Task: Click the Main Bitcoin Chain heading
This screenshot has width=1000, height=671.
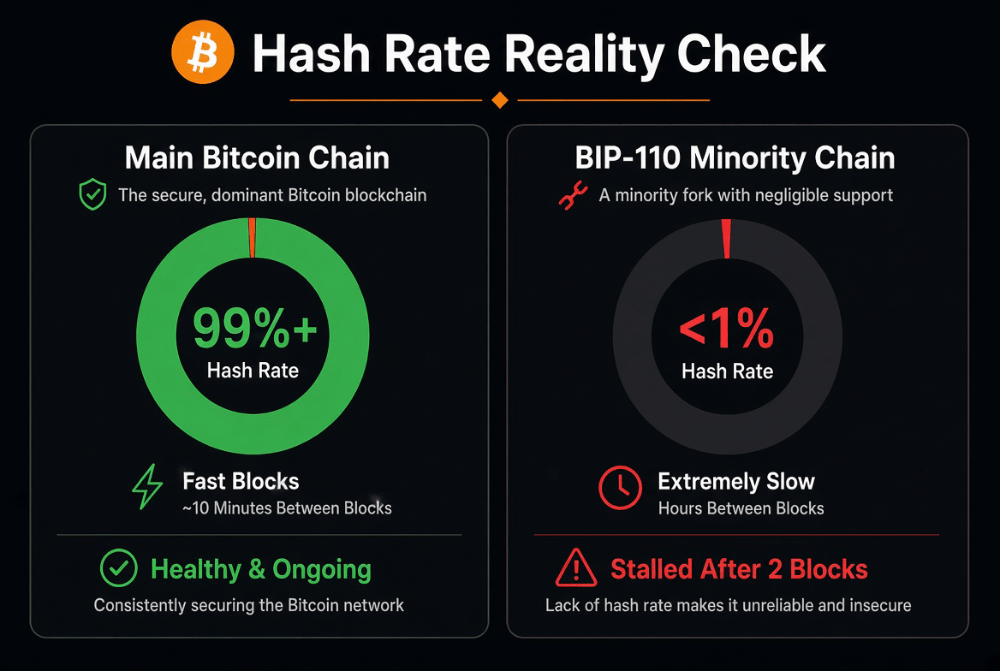Action: coord(257,158)
